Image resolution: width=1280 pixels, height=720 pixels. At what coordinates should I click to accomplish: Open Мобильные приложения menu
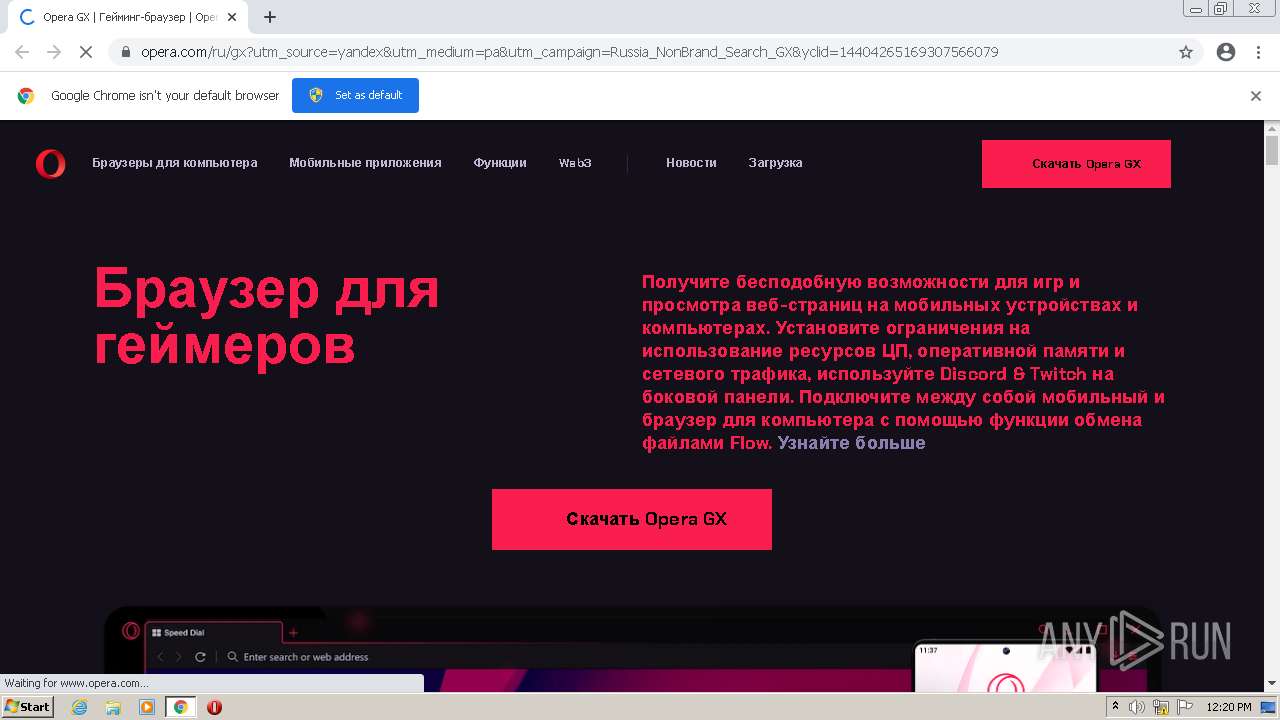coord(365,163)
